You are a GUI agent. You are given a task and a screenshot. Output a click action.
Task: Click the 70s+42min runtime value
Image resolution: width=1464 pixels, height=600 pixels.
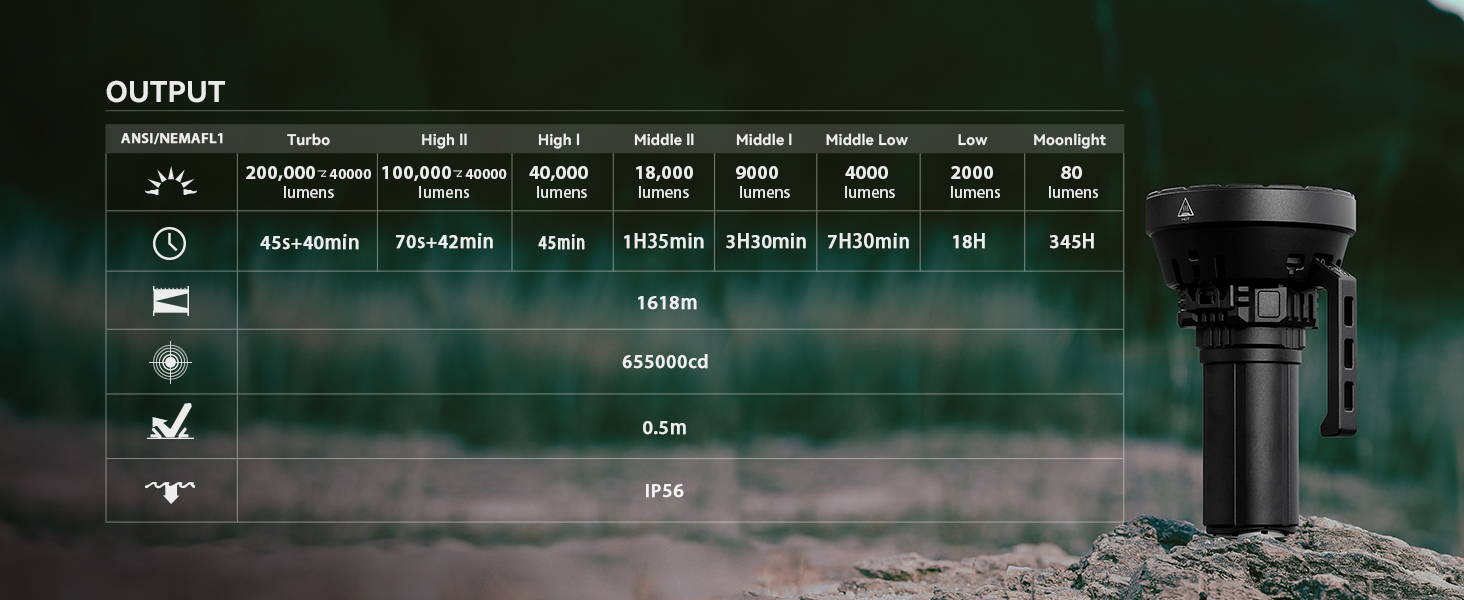pyautogui.click(x=444, y=242)
